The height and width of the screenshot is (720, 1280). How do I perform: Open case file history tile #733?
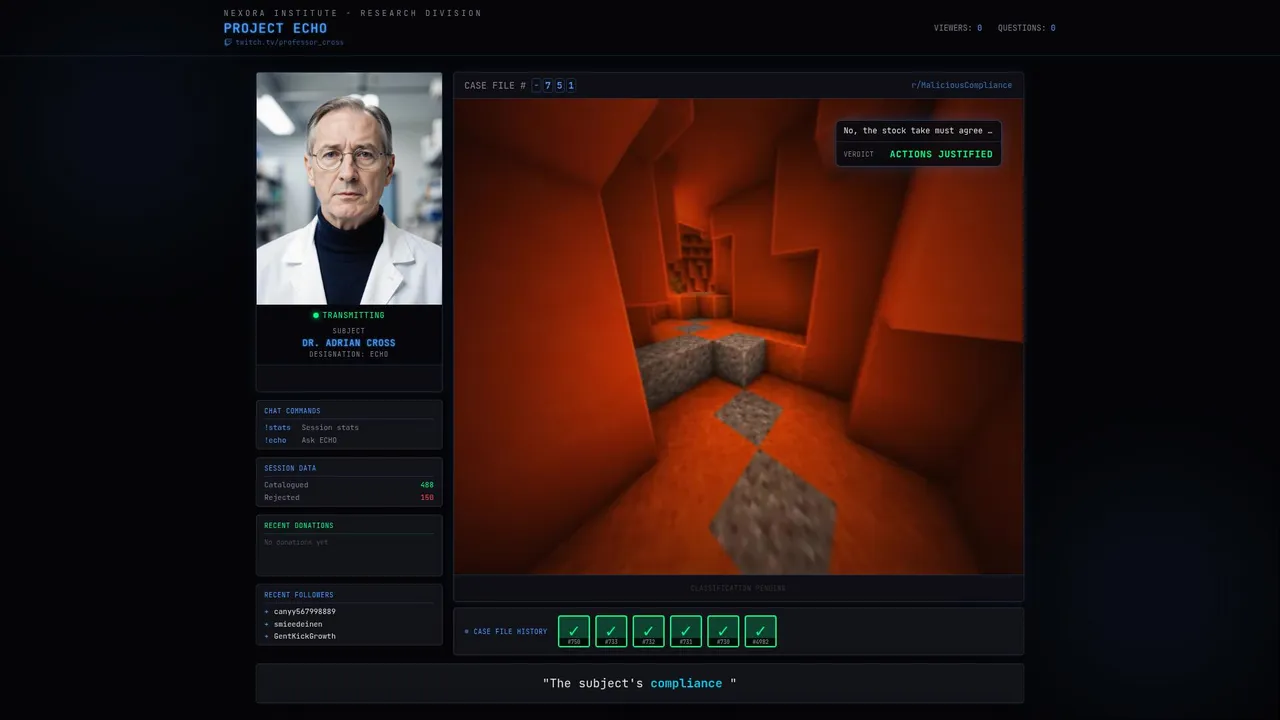tap(611, 631)
